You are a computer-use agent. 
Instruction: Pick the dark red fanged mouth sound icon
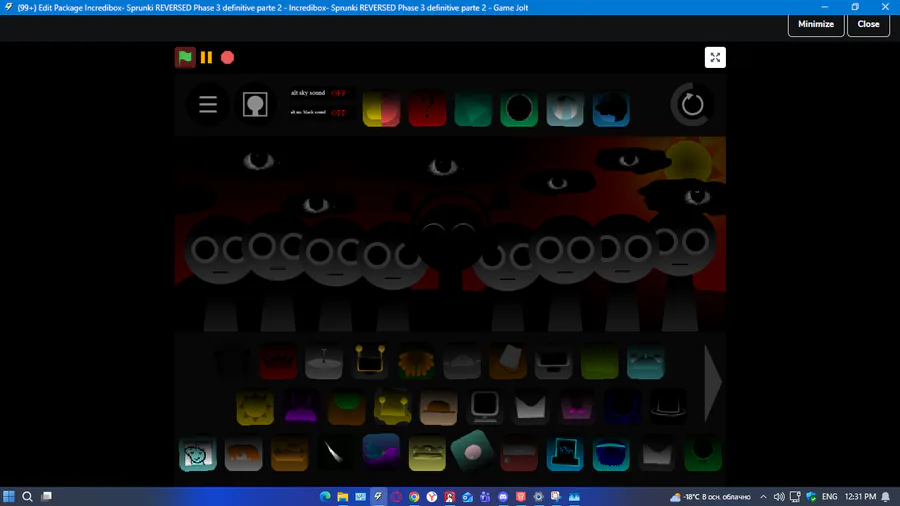[x=278, y=361]
